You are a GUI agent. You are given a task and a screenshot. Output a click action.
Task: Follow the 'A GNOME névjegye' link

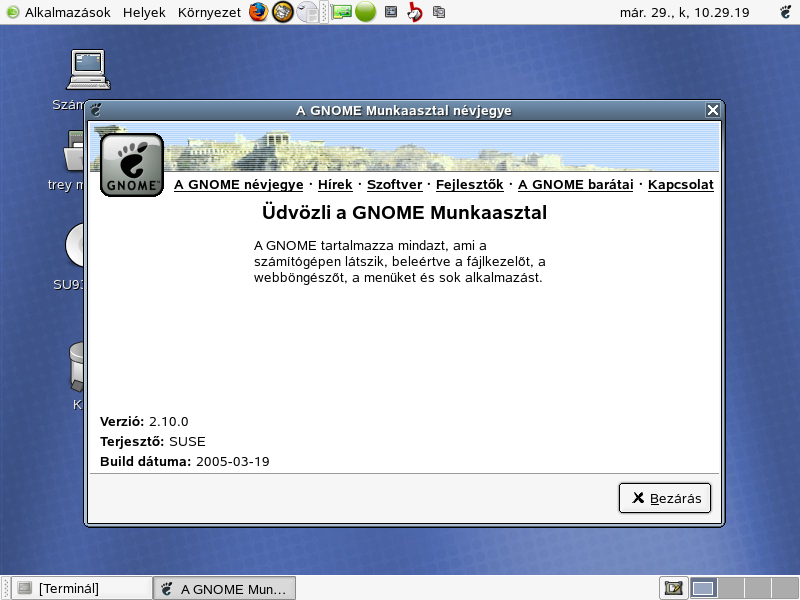(239, 185)
